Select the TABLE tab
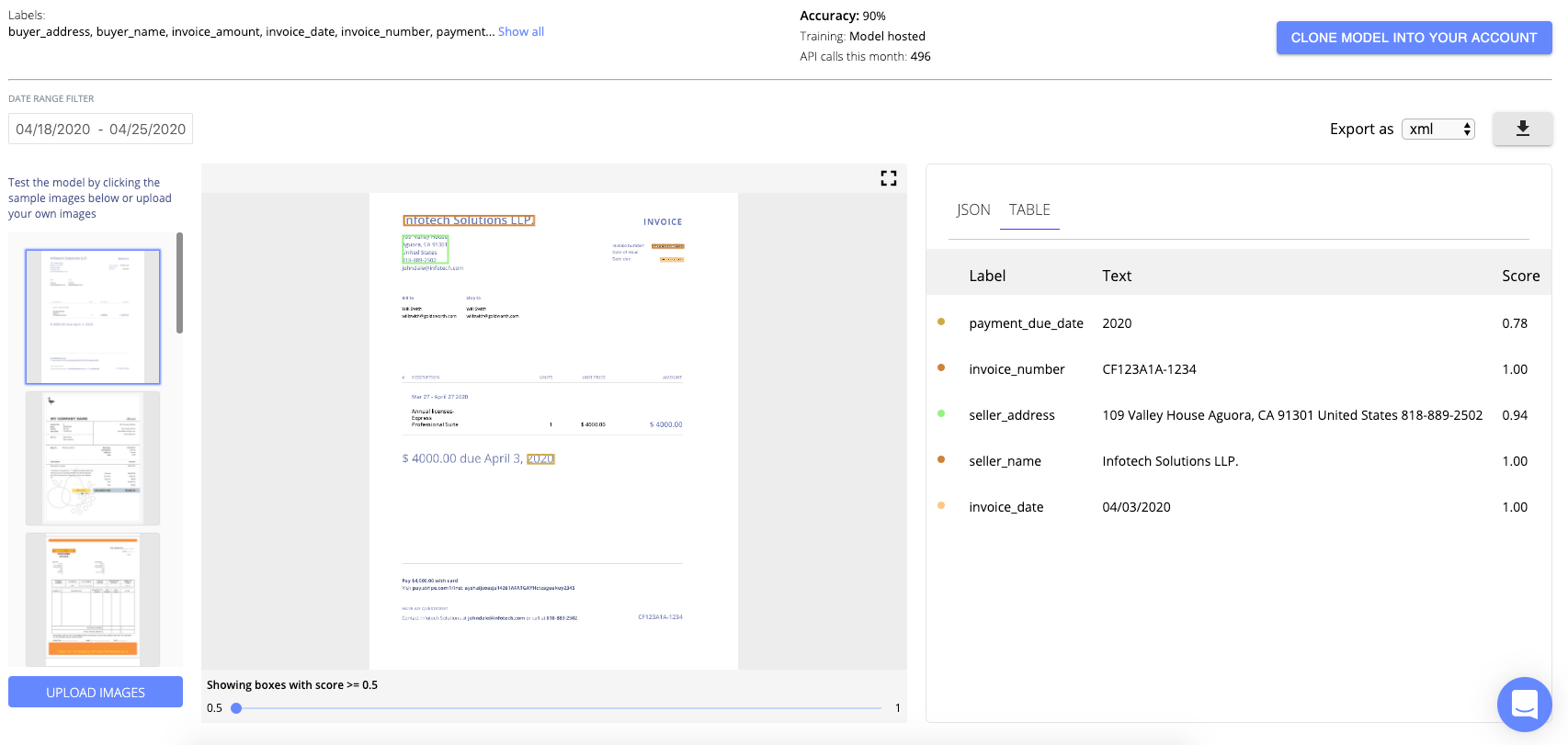 point(1029,210)
